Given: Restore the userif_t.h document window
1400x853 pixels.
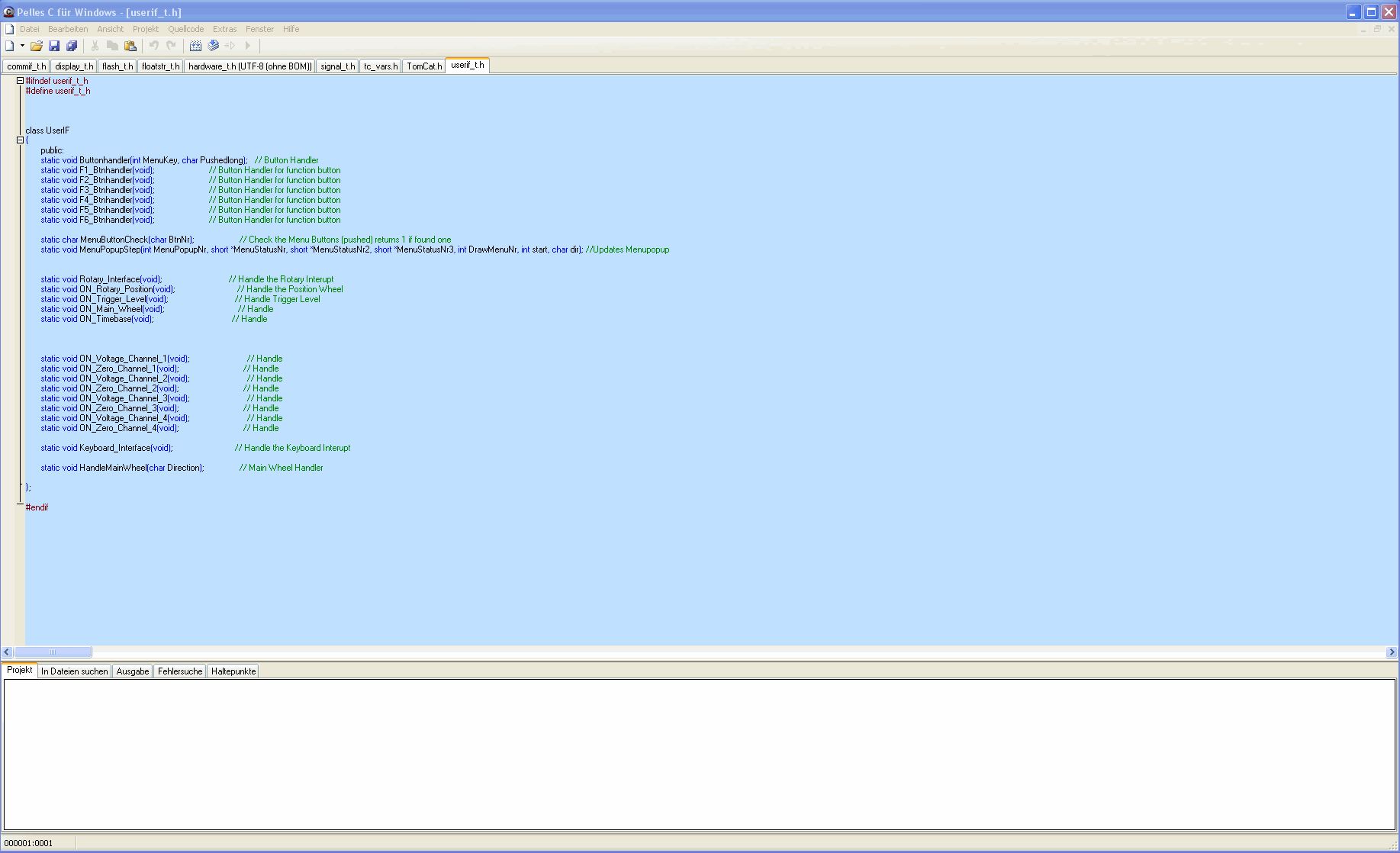Looking at the screenshot, I should (1377, 29).
